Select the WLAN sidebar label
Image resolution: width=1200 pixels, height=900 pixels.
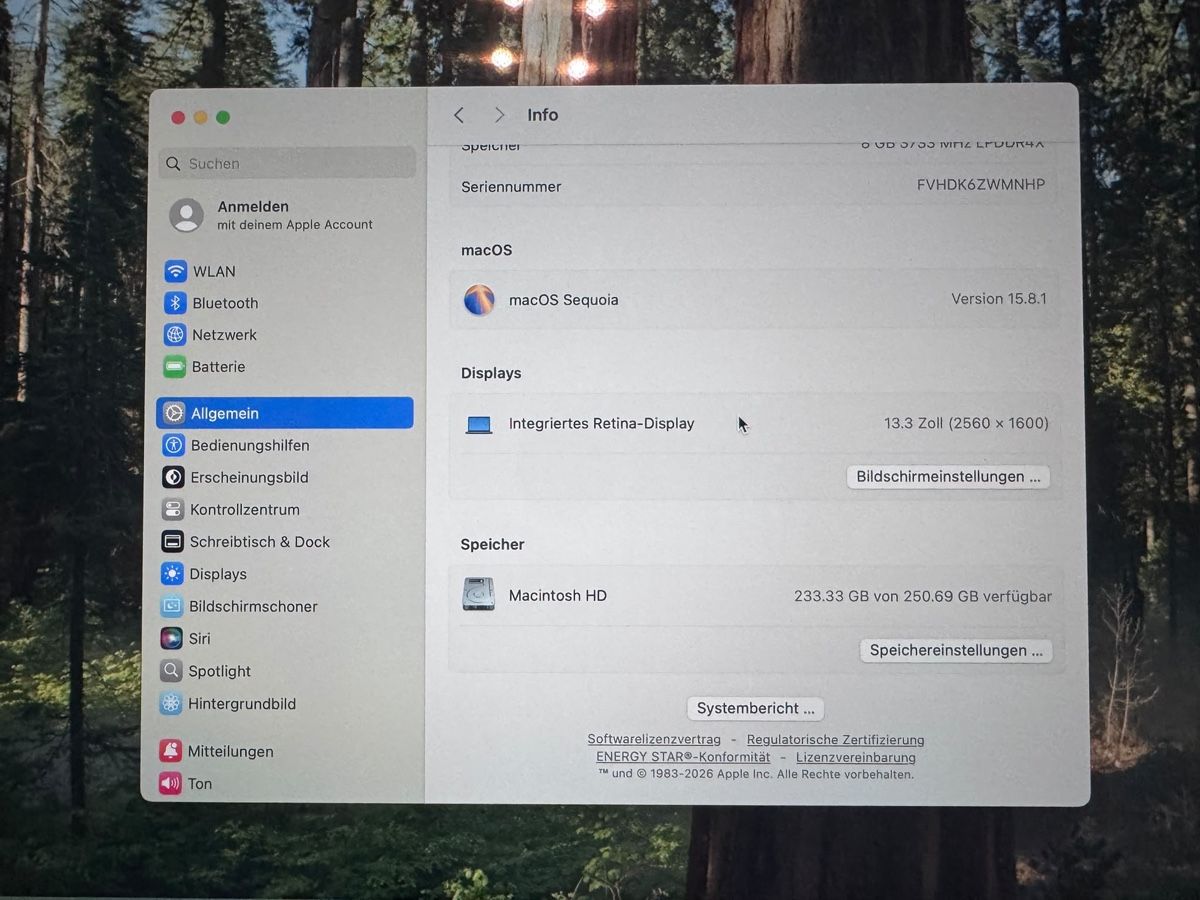(214, 271)
